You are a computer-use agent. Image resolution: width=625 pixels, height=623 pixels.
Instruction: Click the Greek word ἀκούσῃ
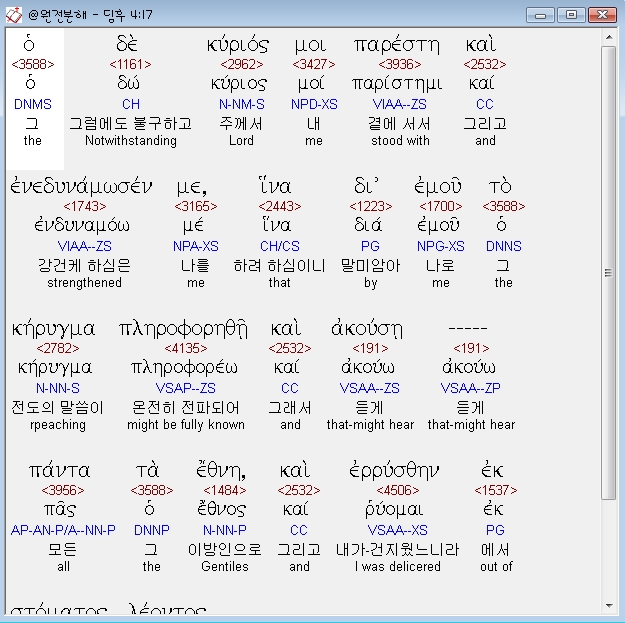click(367, 329)
